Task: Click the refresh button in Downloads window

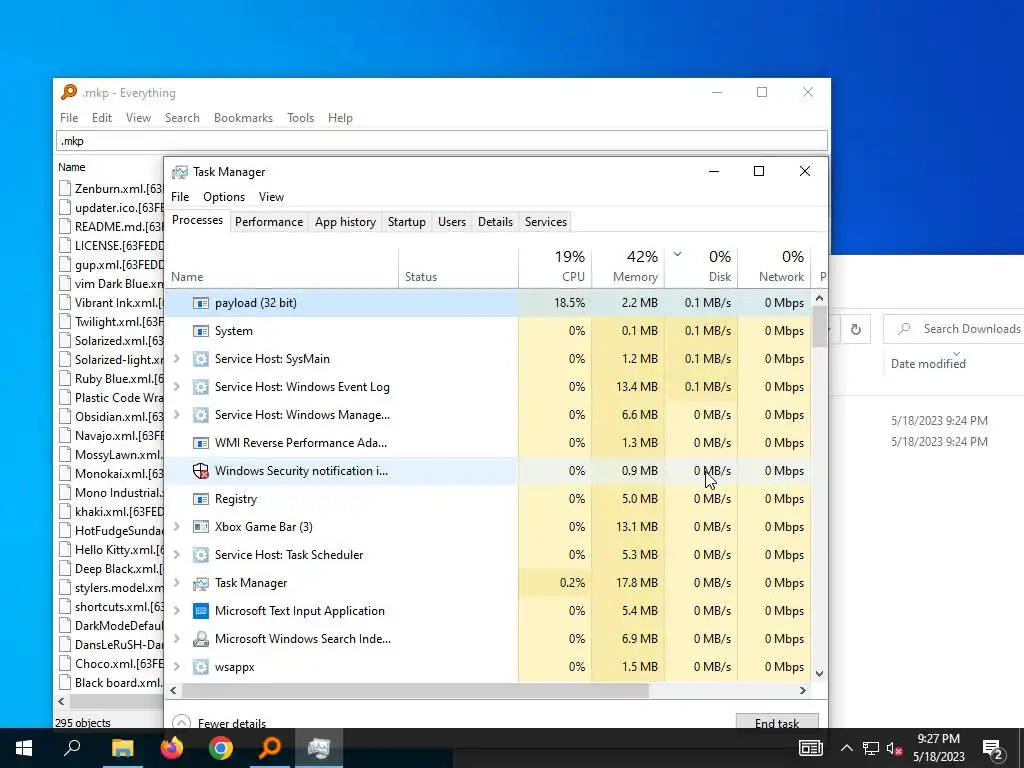Action: point(856,329)
